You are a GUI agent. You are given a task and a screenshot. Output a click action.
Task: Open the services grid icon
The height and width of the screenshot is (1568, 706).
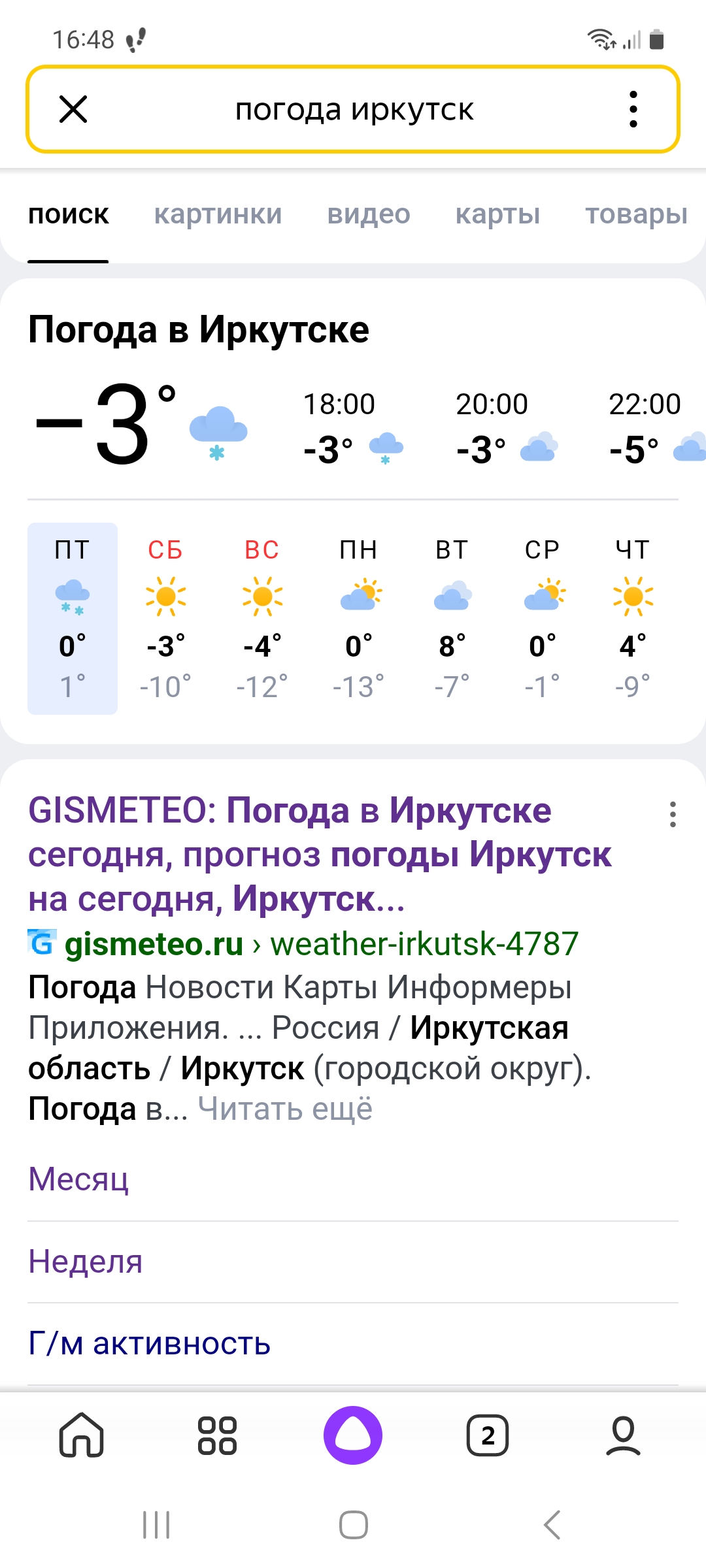(x=217, y=1435)
